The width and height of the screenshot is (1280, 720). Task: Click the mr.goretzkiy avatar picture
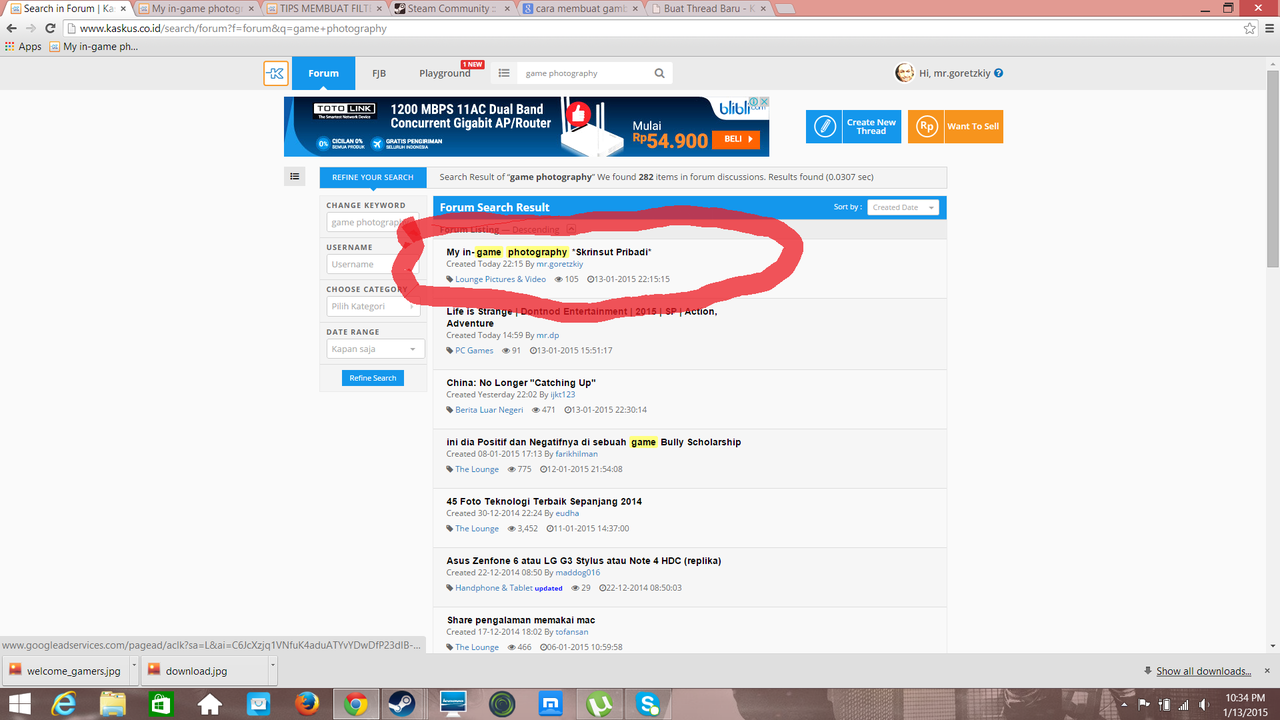click(904, 73)
